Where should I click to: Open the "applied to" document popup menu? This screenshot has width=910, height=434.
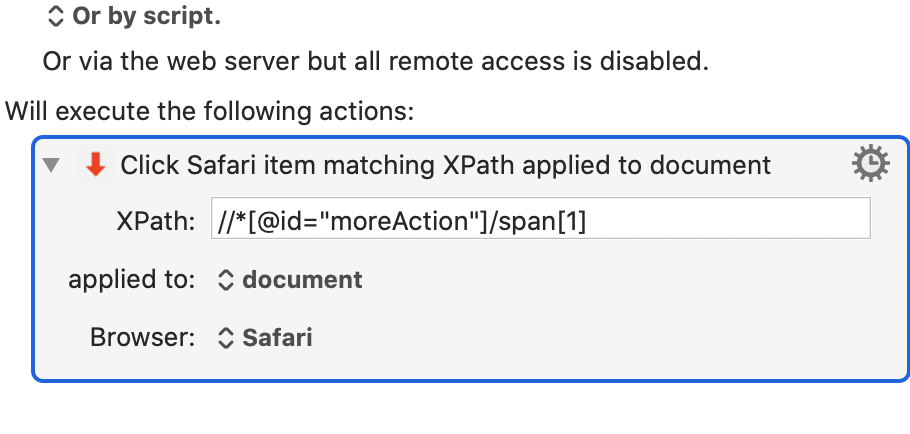tap(290, 280)
